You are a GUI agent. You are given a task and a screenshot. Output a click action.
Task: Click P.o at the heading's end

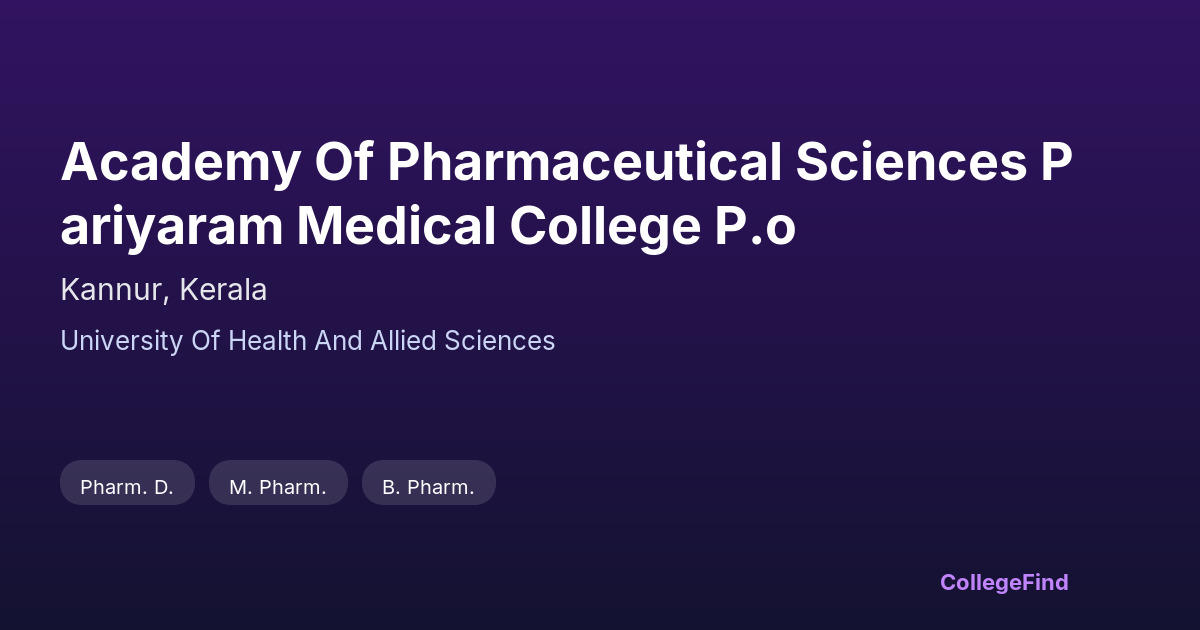(x=755, y=226)
